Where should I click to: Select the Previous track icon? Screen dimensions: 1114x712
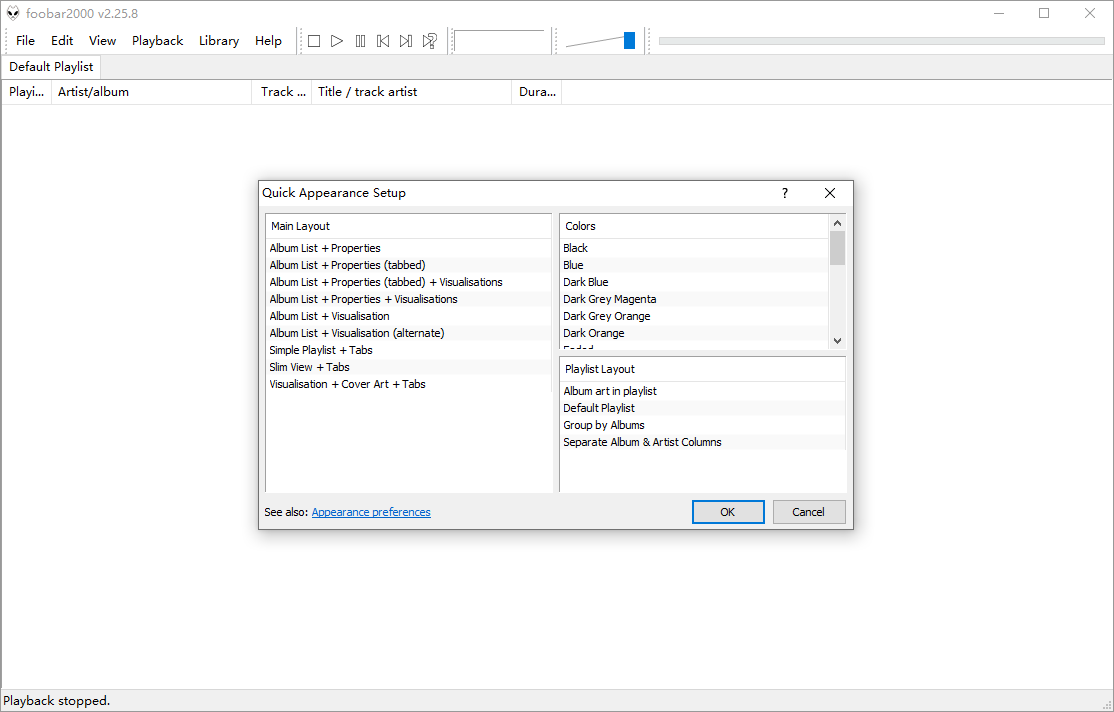point(382,40)
